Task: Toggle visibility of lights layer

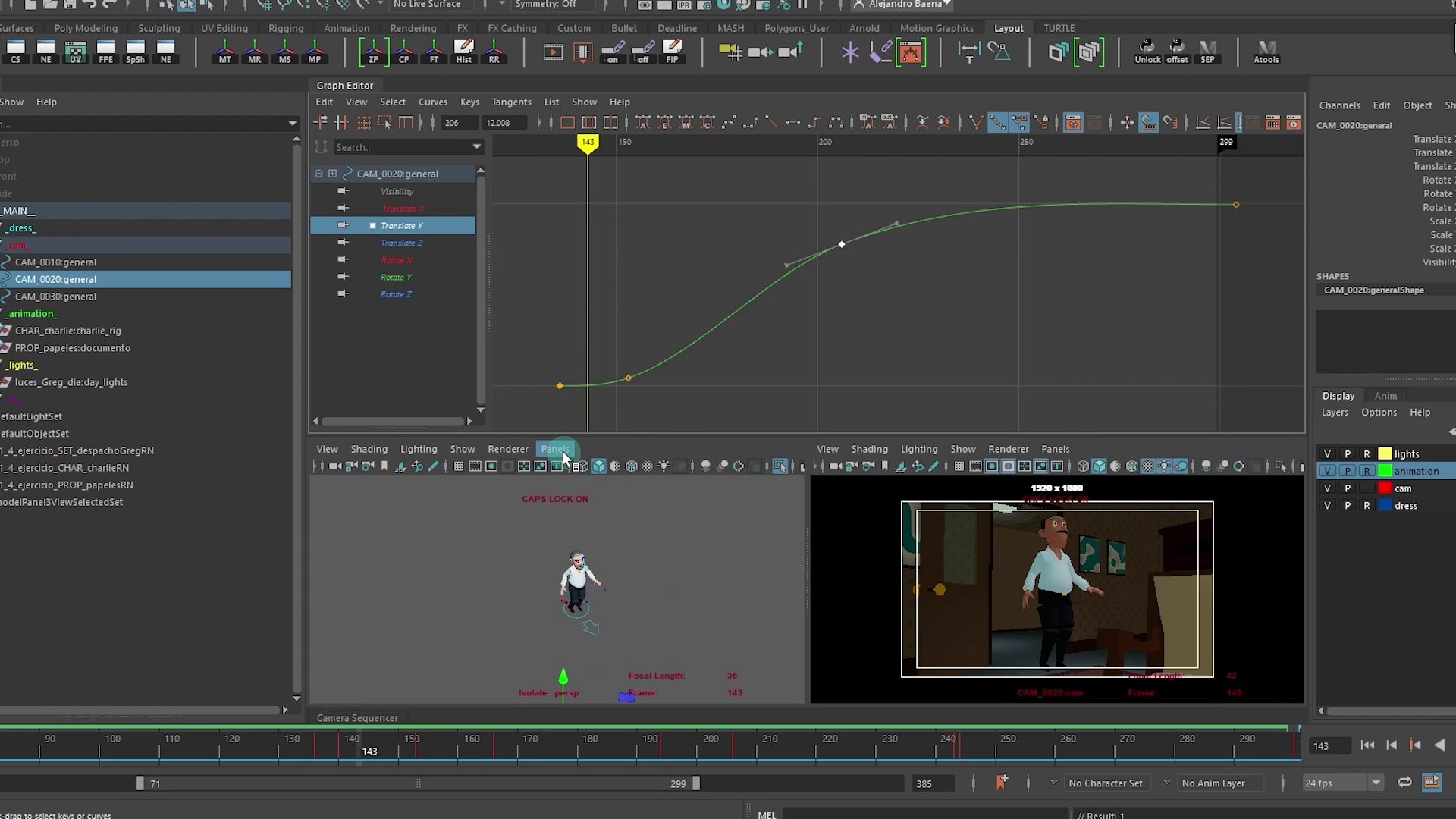Action: 1327,454
